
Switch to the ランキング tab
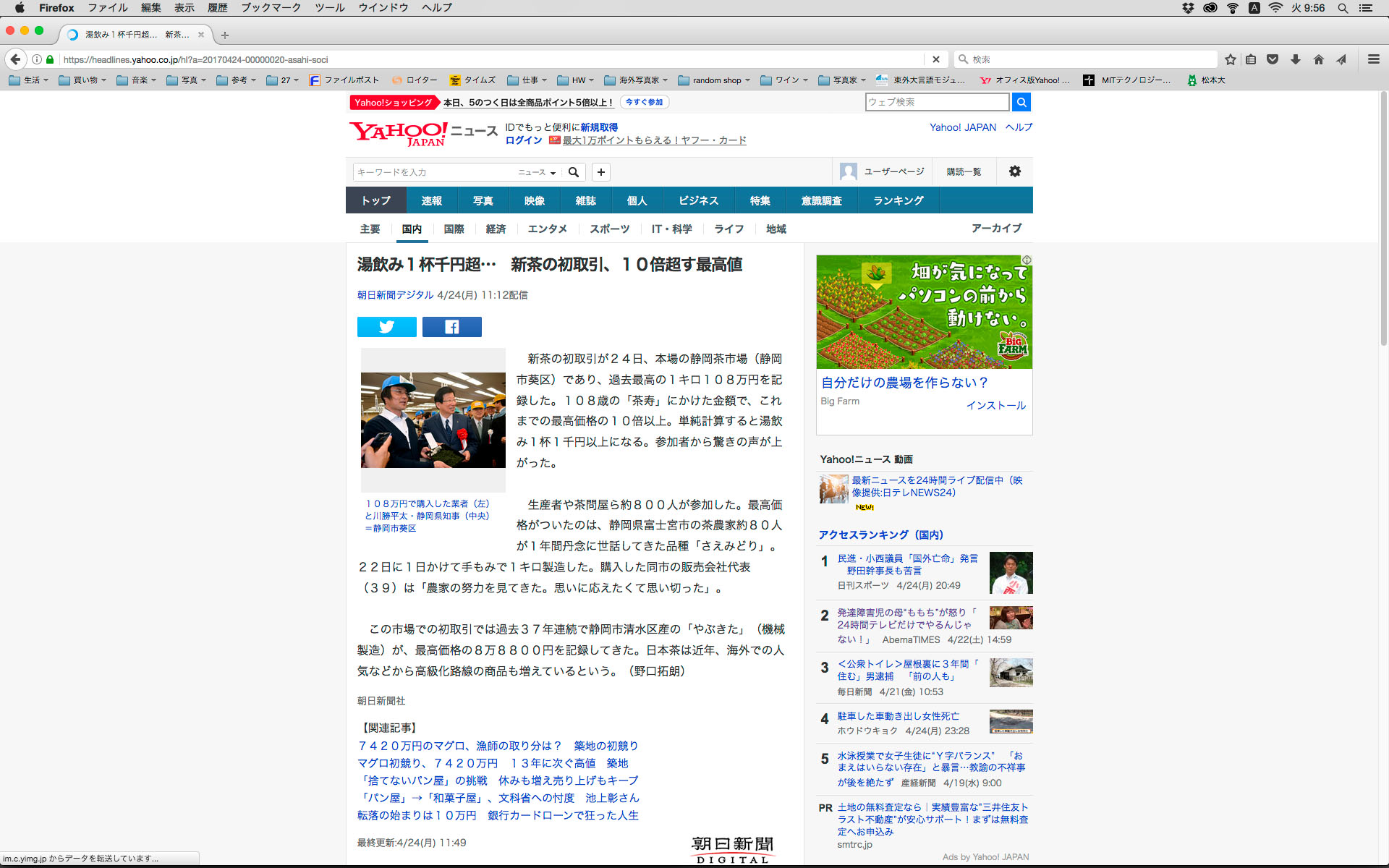[x=898, y=200]
